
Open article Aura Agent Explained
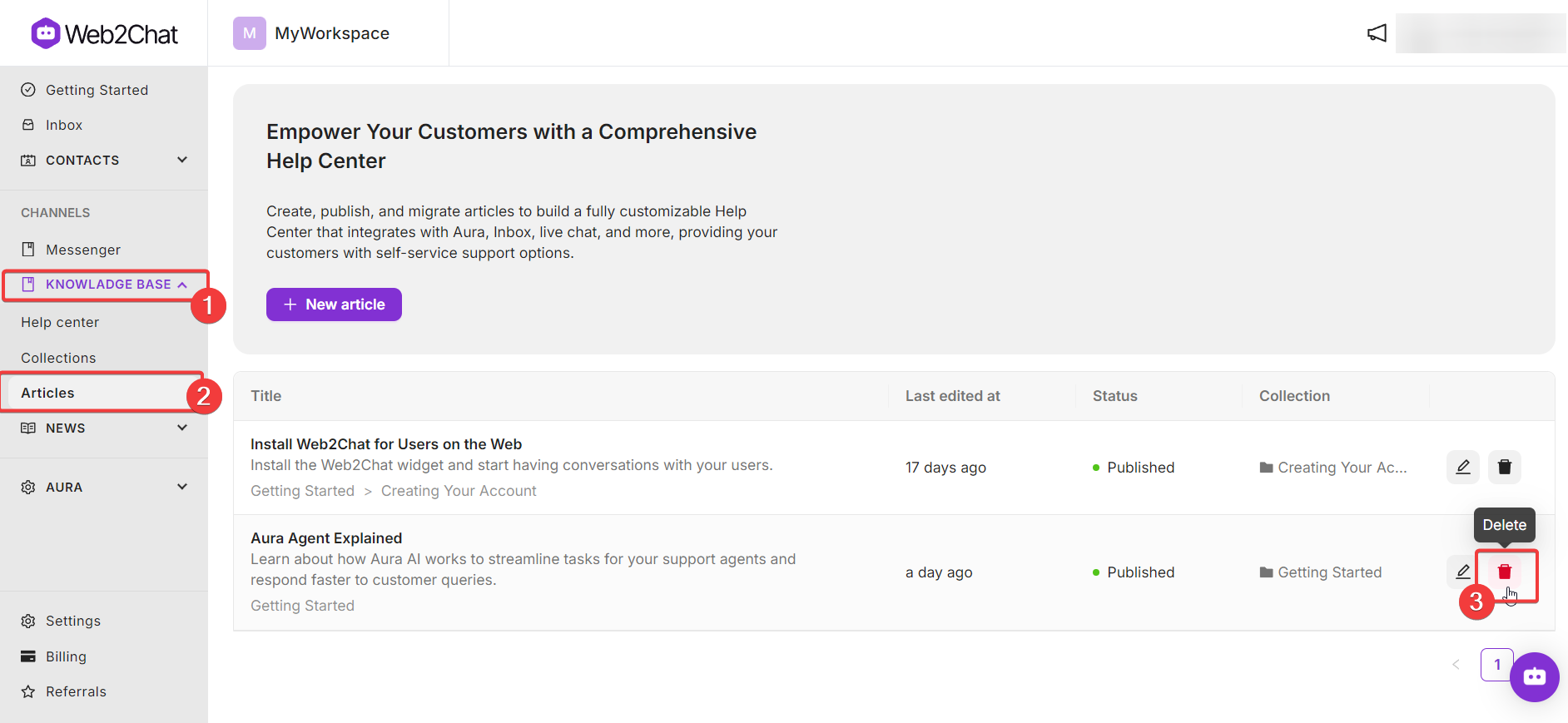coord(326,538)
